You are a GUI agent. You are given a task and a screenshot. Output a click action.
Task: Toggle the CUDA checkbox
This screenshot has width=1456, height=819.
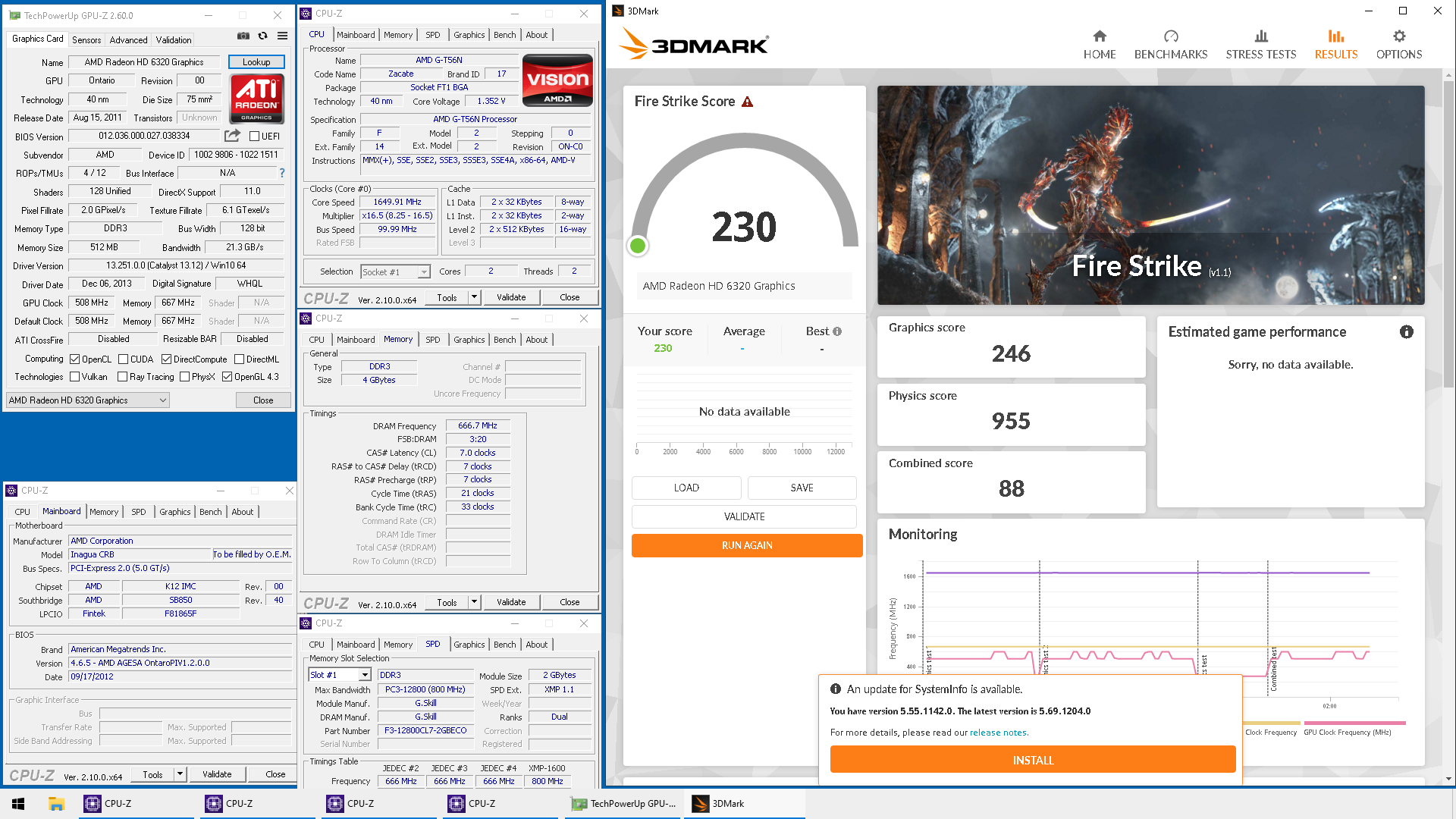[x=123, y=359]
